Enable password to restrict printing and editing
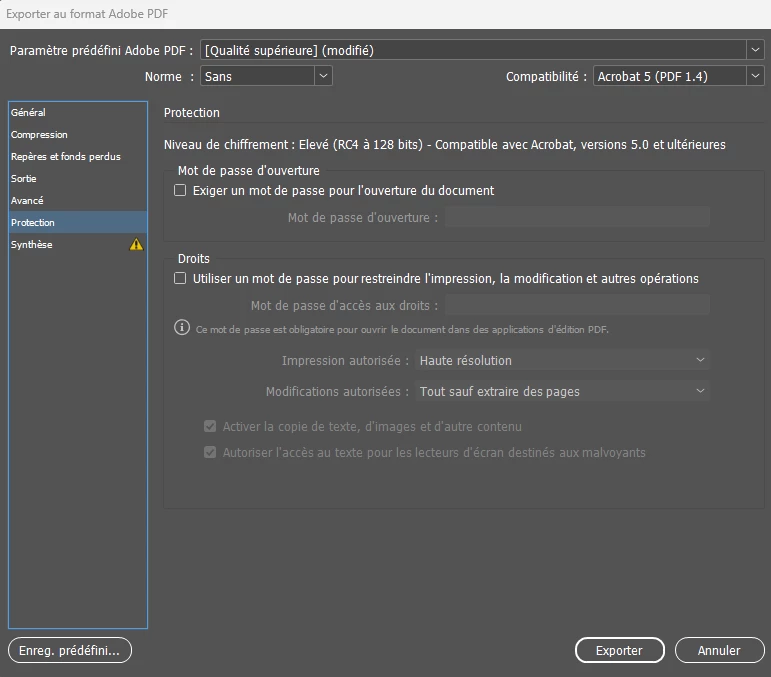 coord(180,278)
